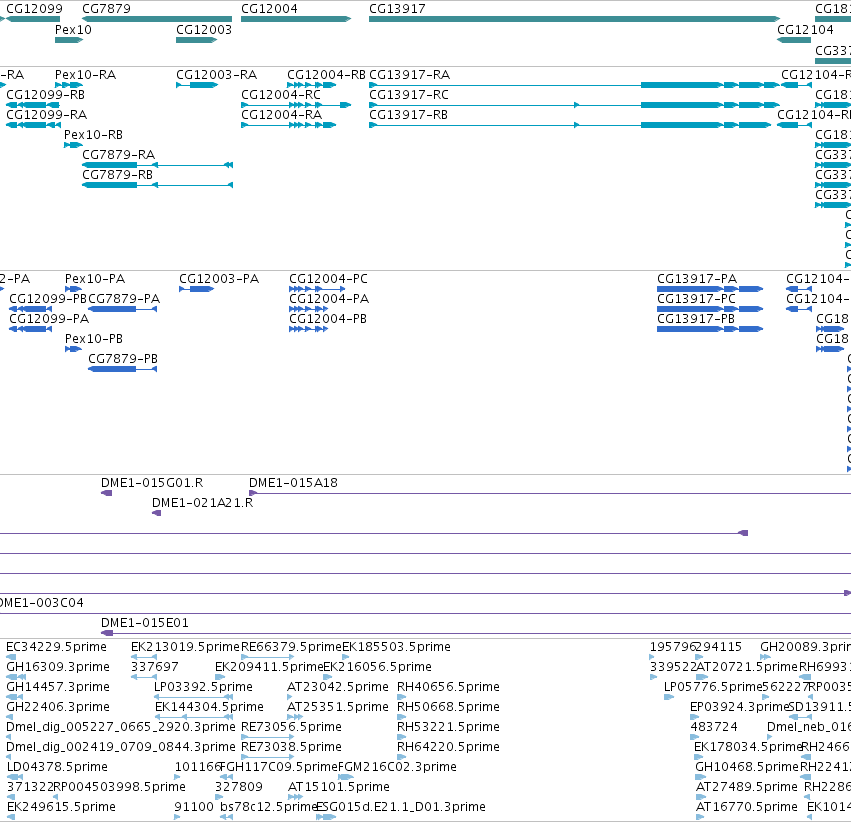The height and width of the screenshot is (822, 851).
Task: Select EST RE73056.5prime label
Action: (291, 727)
